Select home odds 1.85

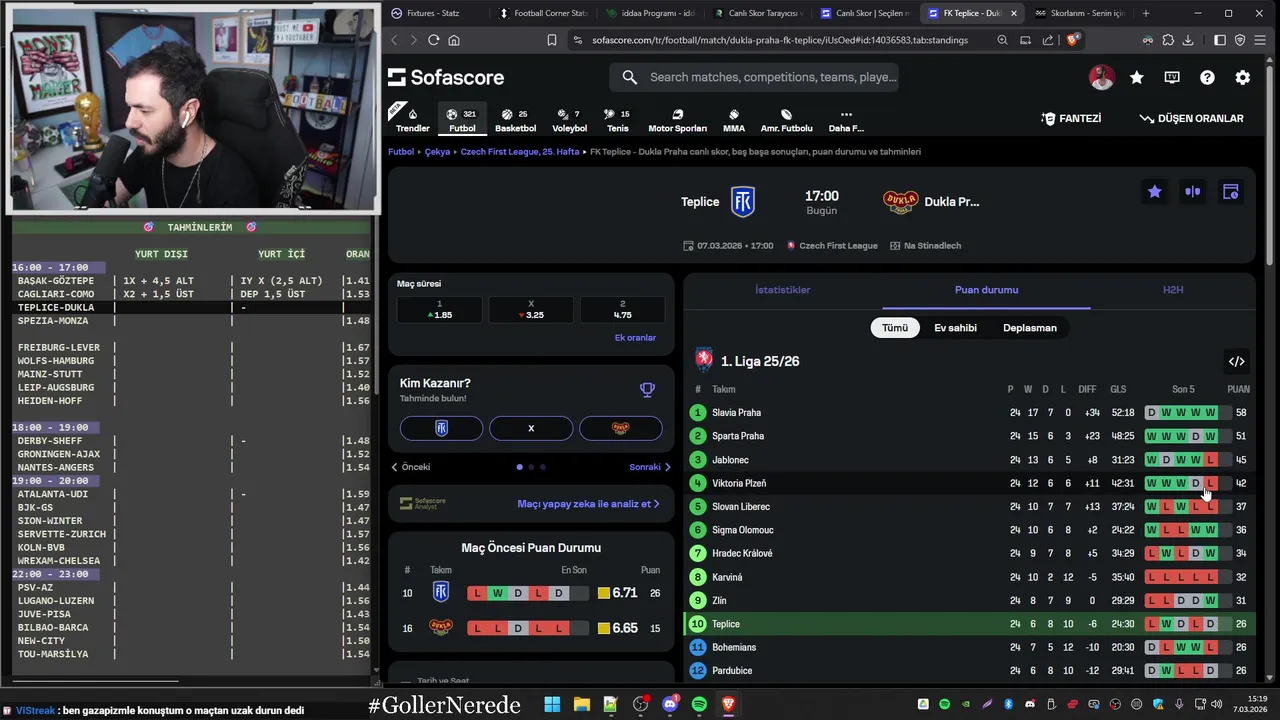439,309
